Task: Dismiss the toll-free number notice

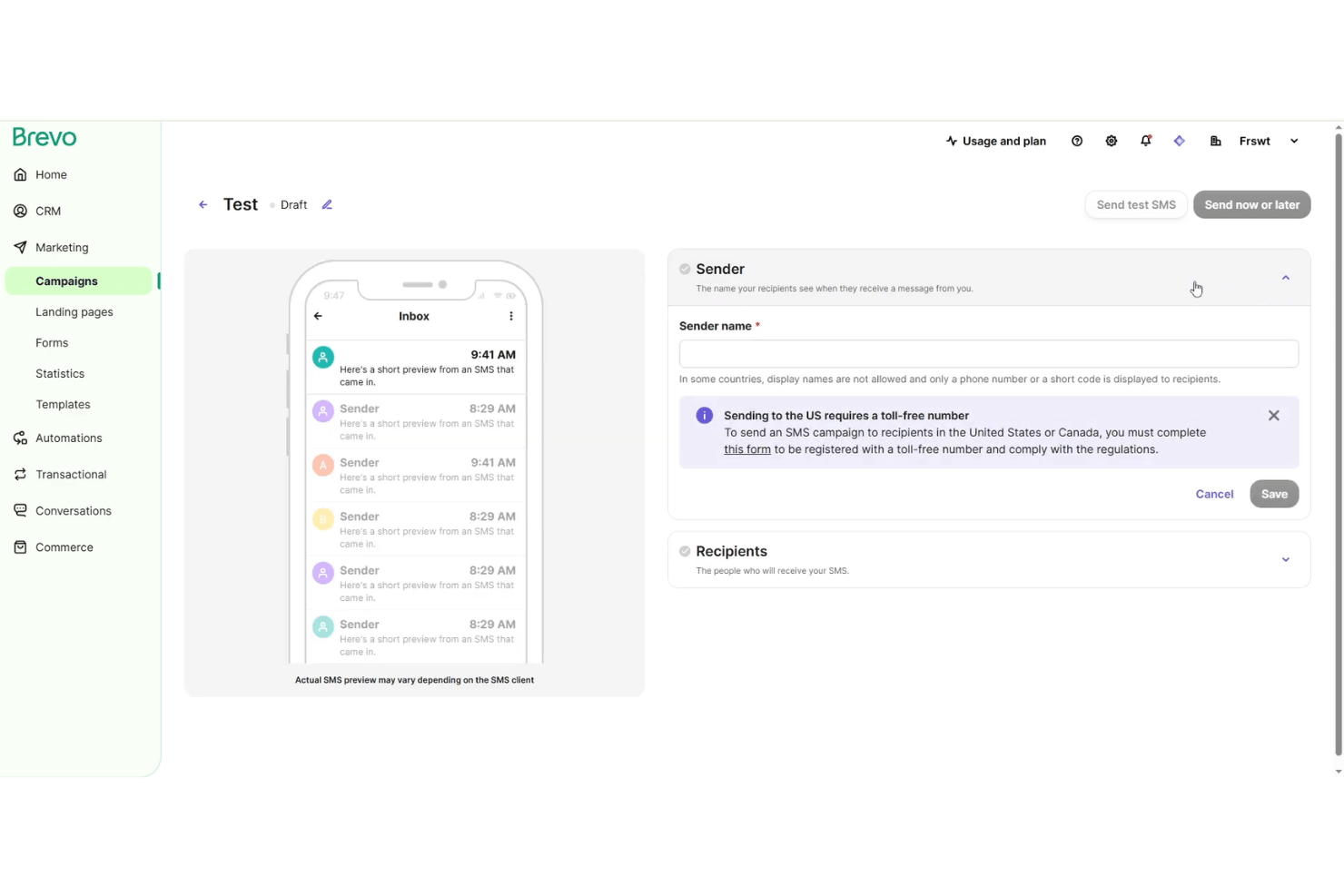Action: point(1274,416)
